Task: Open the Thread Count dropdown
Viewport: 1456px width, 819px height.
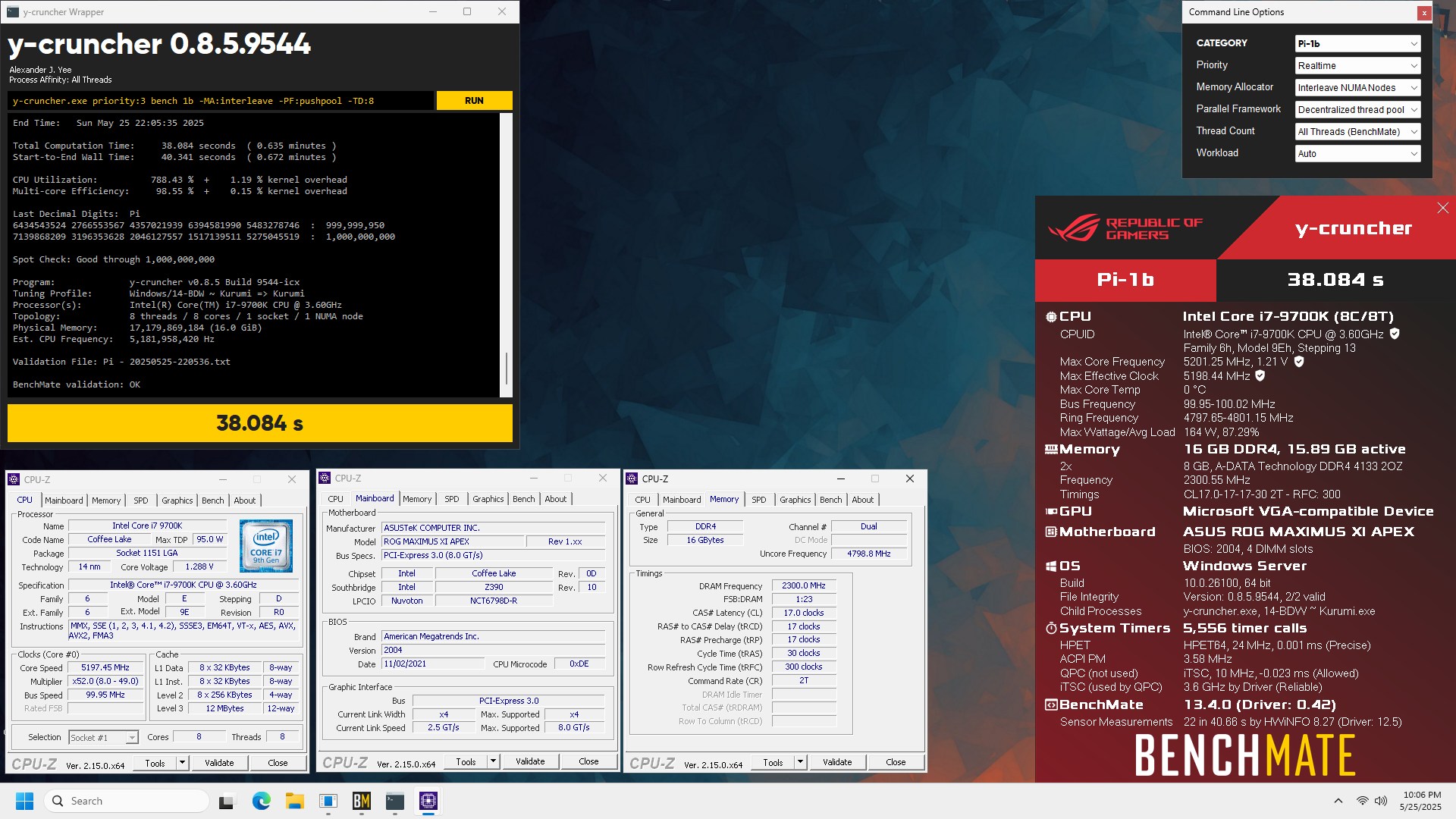Action: pos(1357,131)
